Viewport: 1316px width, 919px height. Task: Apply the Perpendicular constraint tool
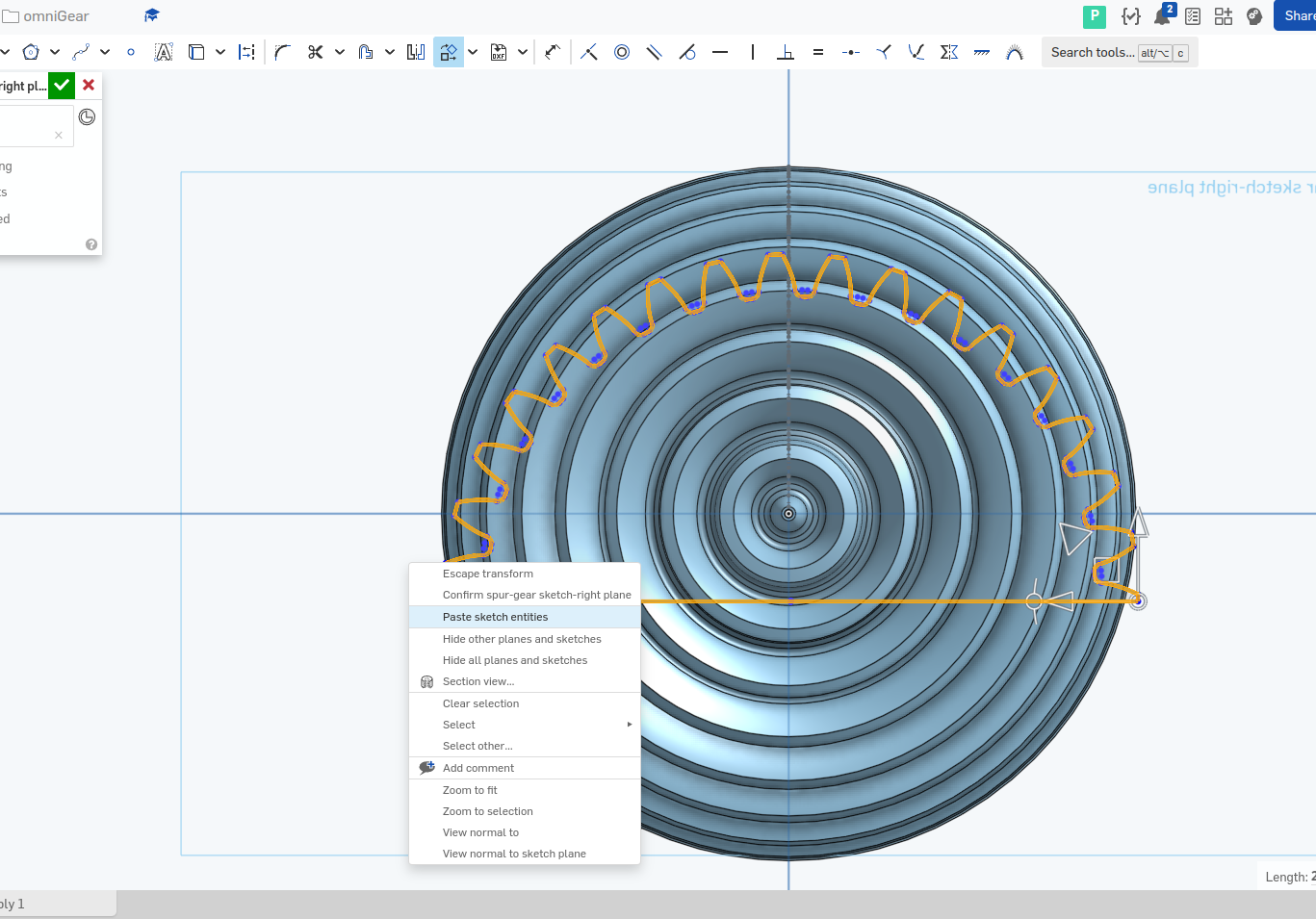(786, 52)
